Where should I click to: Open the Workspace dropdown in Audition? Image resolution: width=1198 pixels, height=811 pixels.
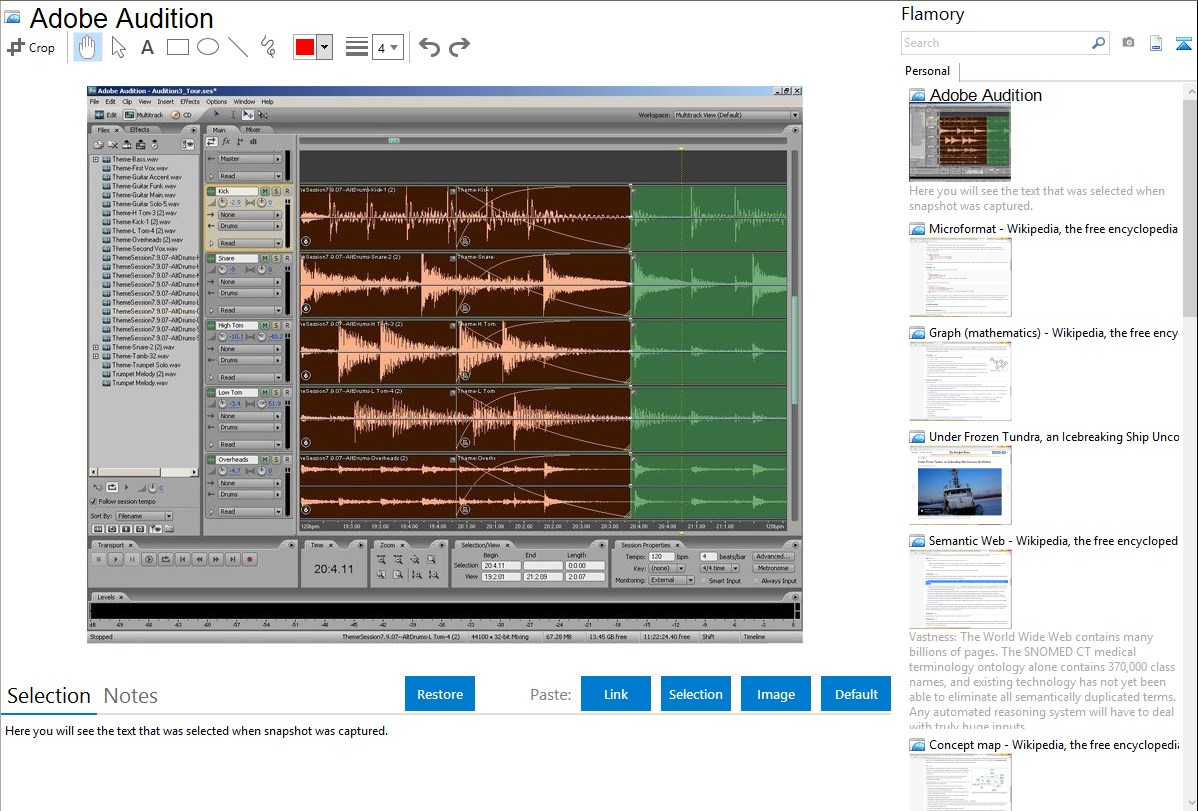coord(736,115)
